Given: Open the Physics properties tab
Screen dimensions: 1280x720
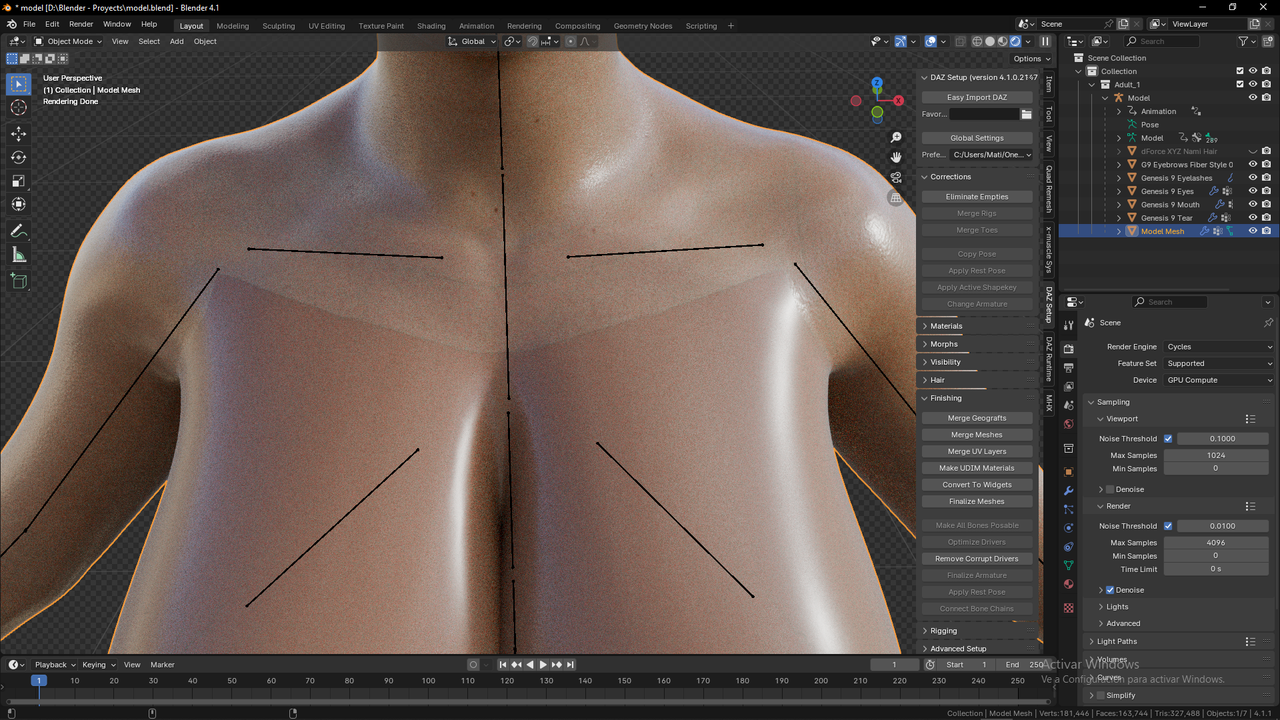Looking at the screenshot, I should click(x=1069, y=528).
